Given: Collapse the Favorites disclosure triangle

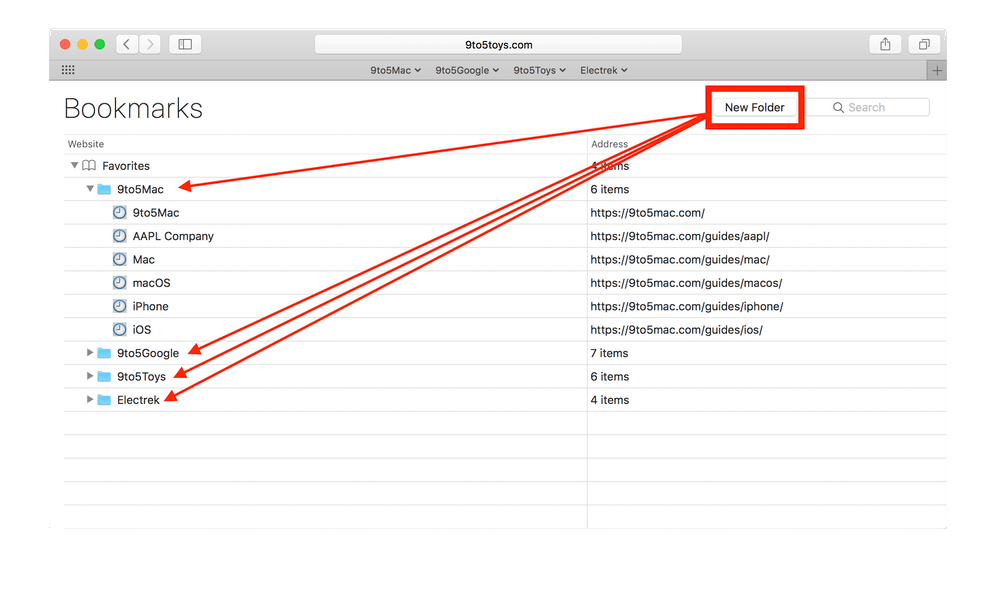Looking at the screenshot, I should click(x=74, y=166).
